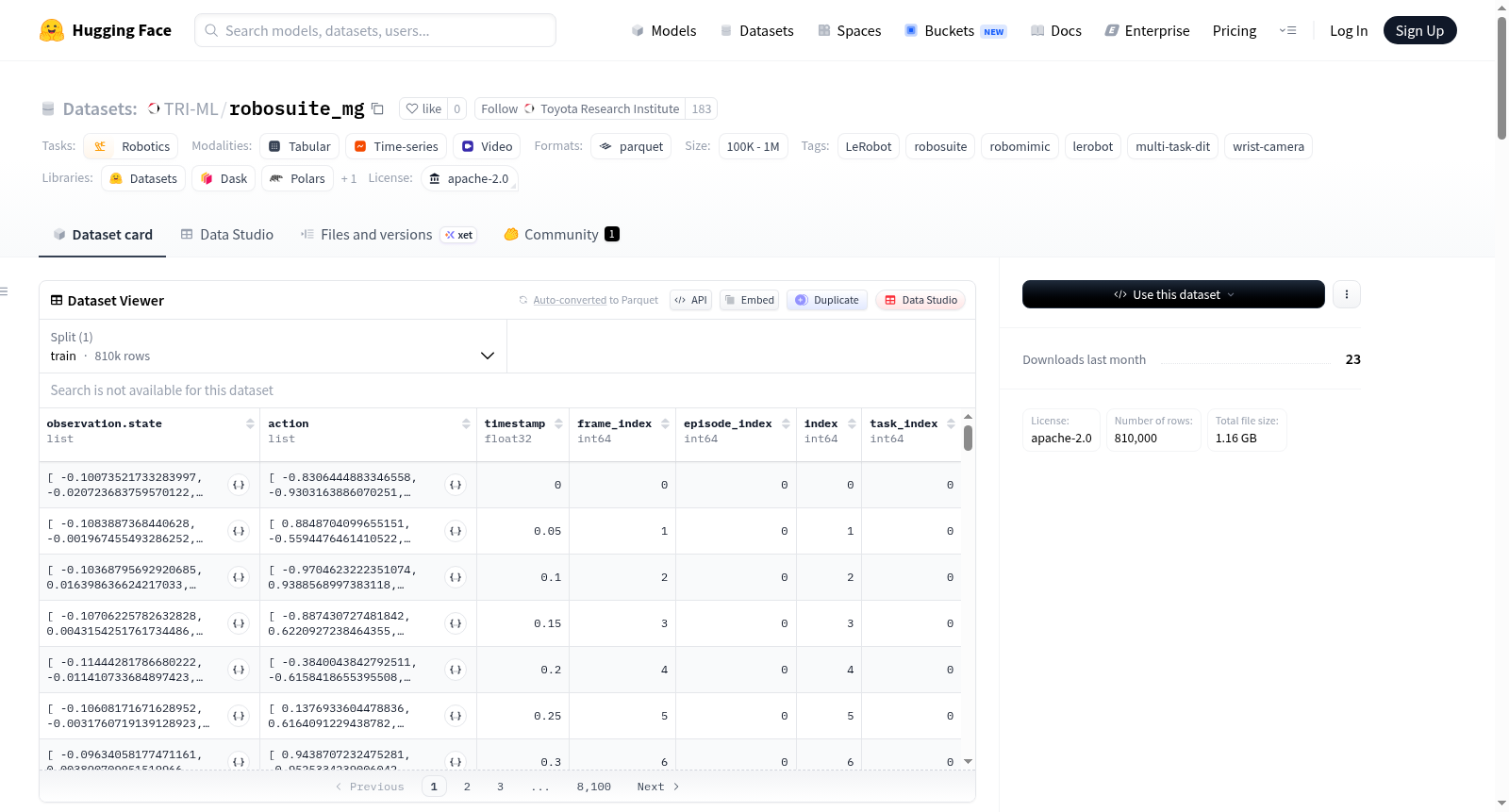Click the dataset table vertical scrollbar
1509x812 pixels.
(968, 438)
